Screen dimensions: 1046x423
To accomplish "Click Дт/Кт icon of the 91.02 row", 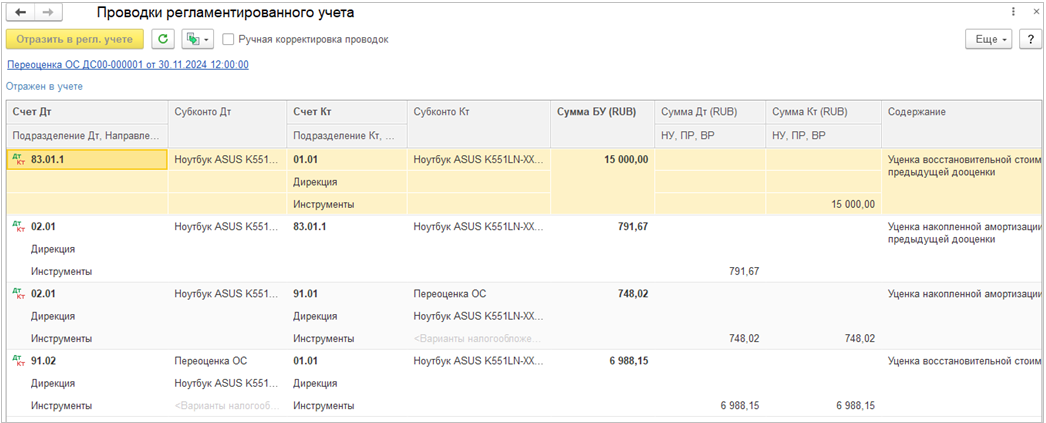I will (x=17, y=361).
